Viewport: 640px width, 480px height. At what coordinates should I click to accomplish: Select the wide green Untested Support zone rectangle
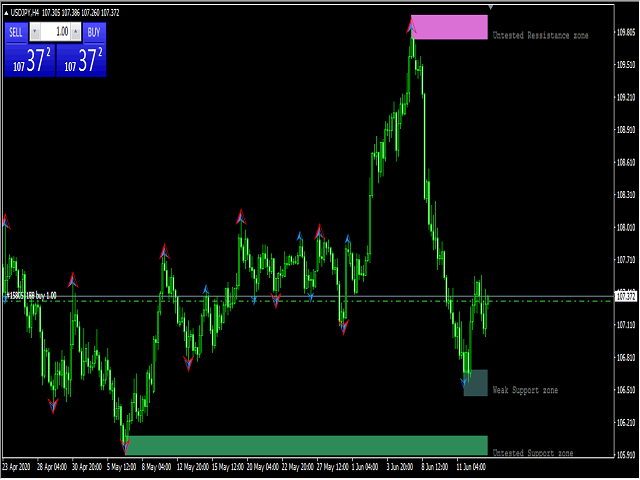click(x=306, y=445)
